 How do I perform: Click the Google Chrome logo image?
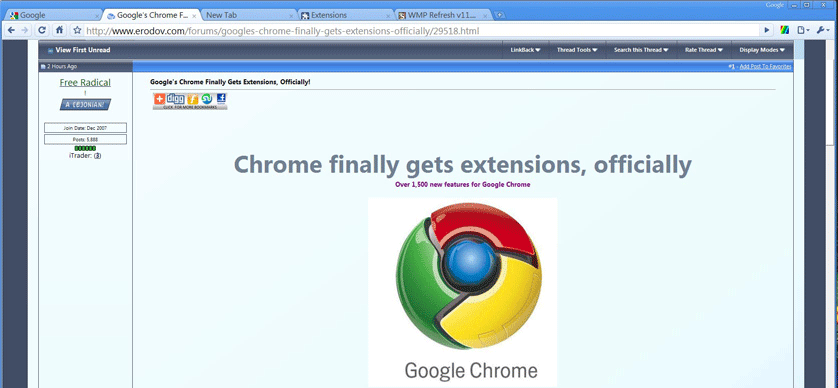pyautogui.click(x=463, y=292)
